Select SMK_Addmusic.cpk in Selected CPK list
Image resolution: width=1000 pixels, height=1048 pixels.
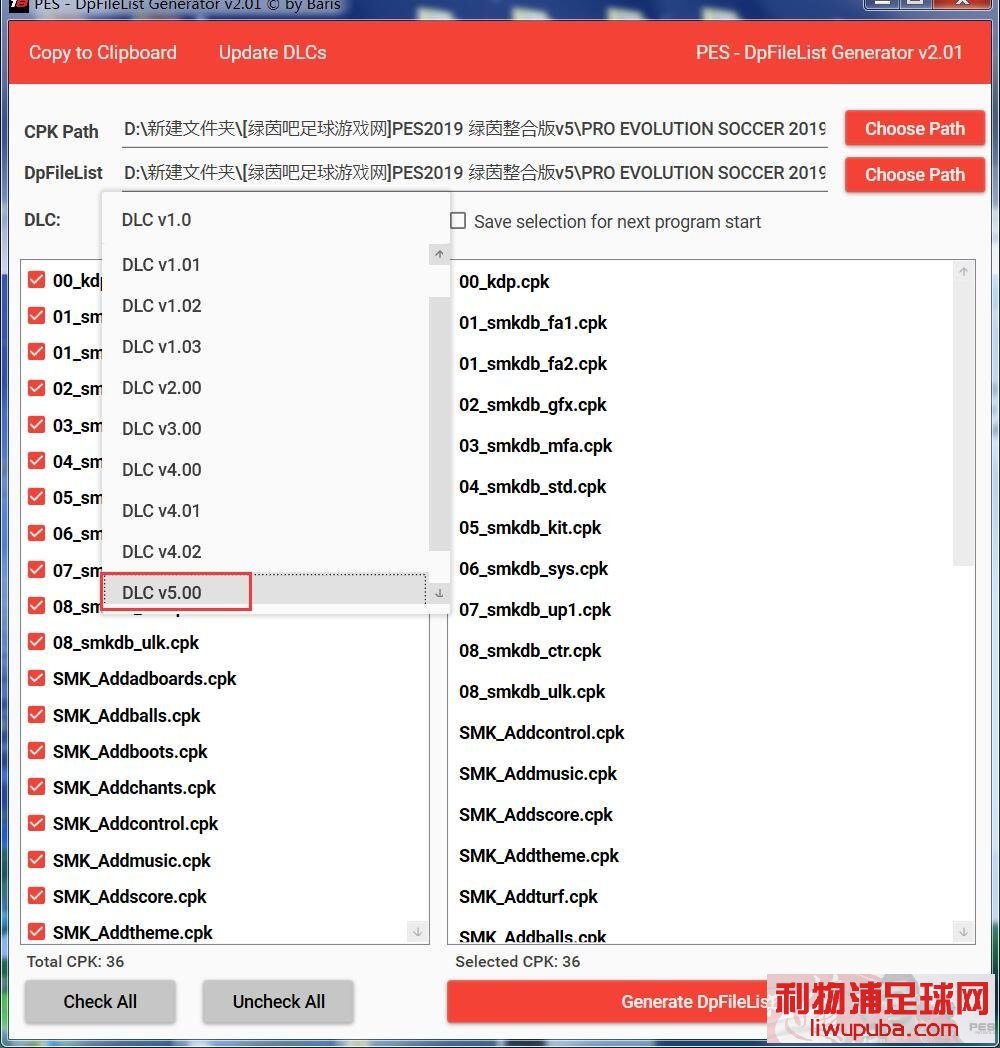(538, 773)
